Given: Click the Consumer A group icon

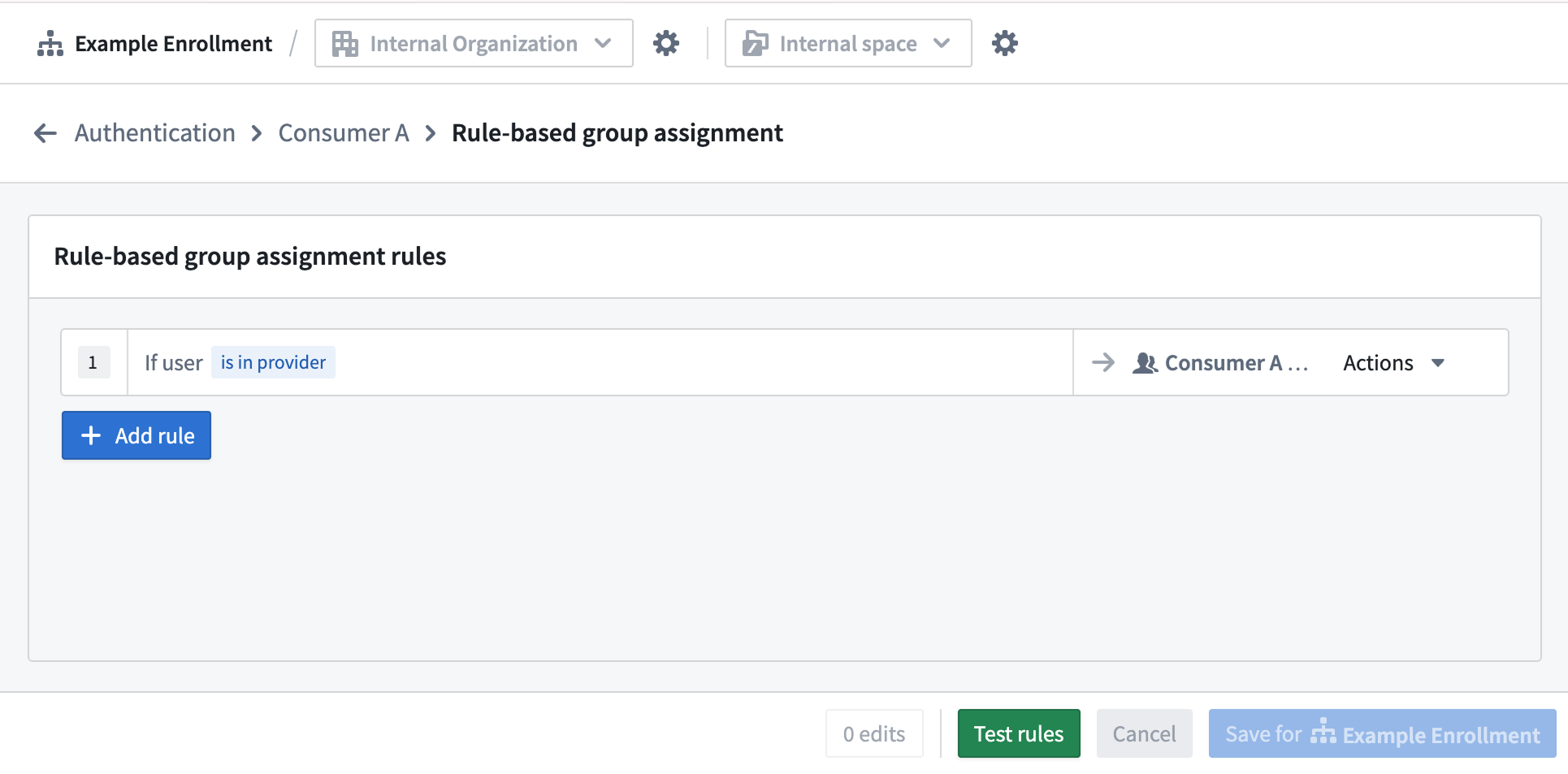Looking at the screenshot, I should click(1145, 363).
